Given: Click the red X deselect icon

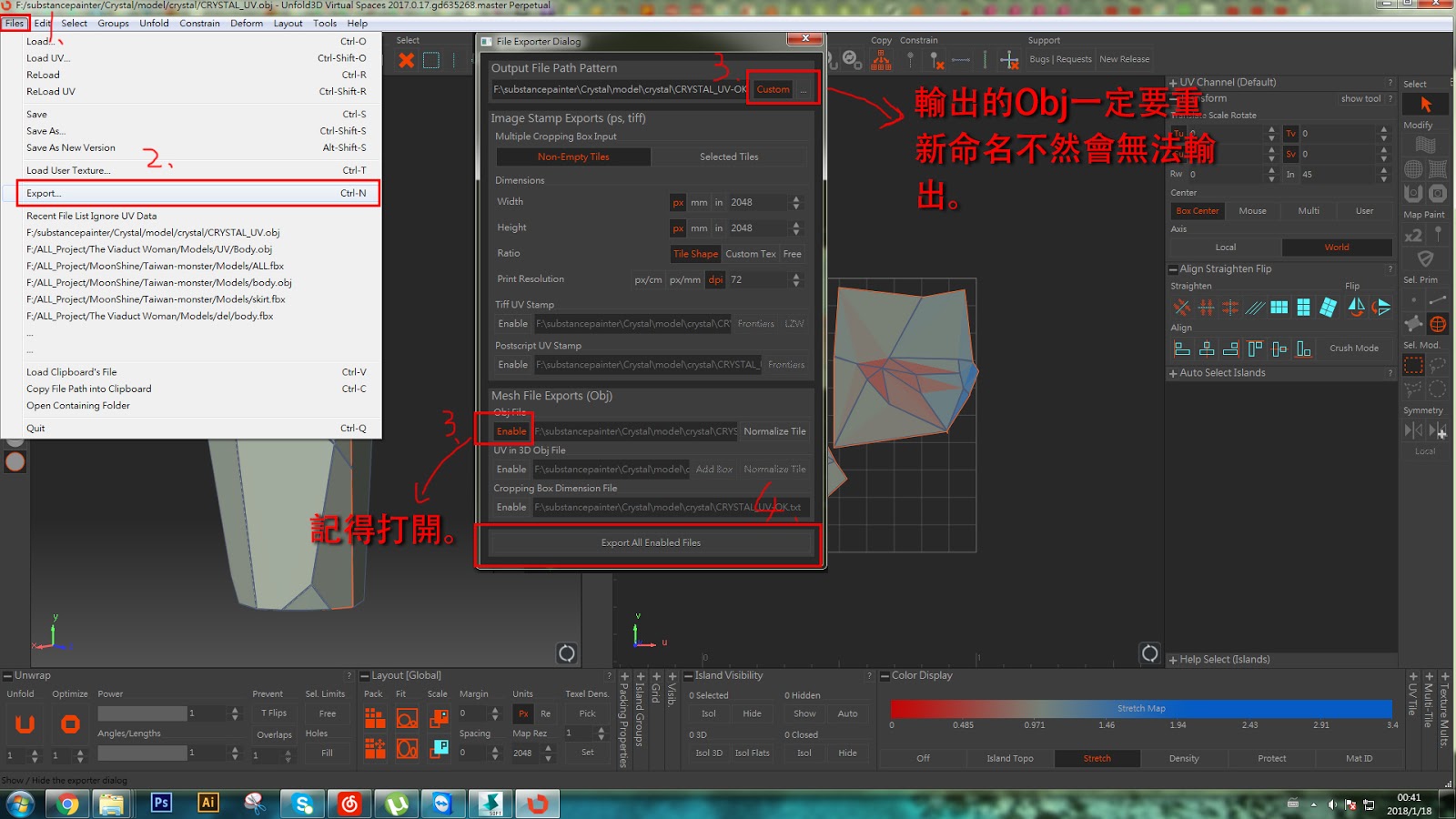Looking at the screenshot, I should tap(407, 60).
